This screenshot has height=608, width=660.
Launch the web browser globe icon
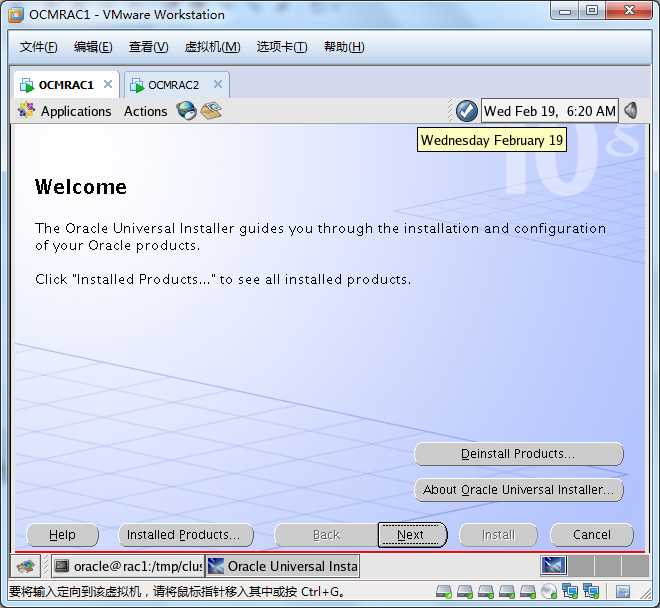click(x=186, y=111)
